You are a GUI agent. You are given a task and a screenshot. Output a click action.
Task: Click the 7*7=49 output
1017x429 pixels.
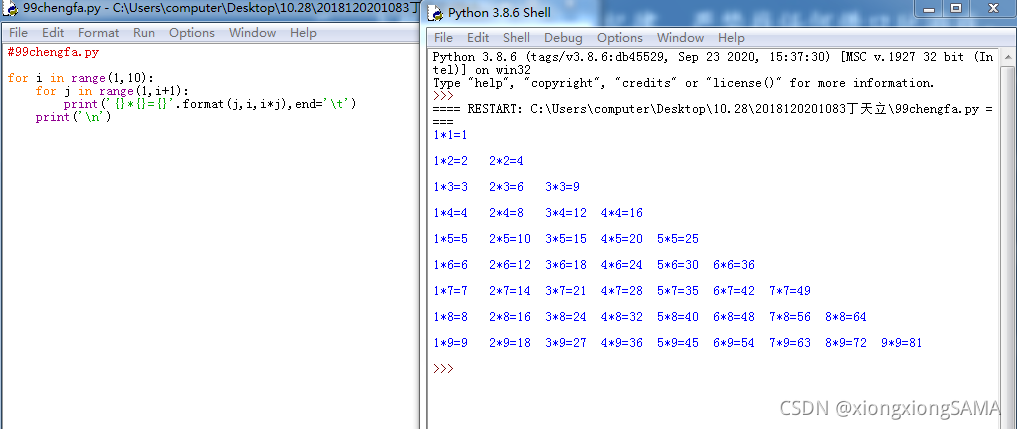coord(790,291)
